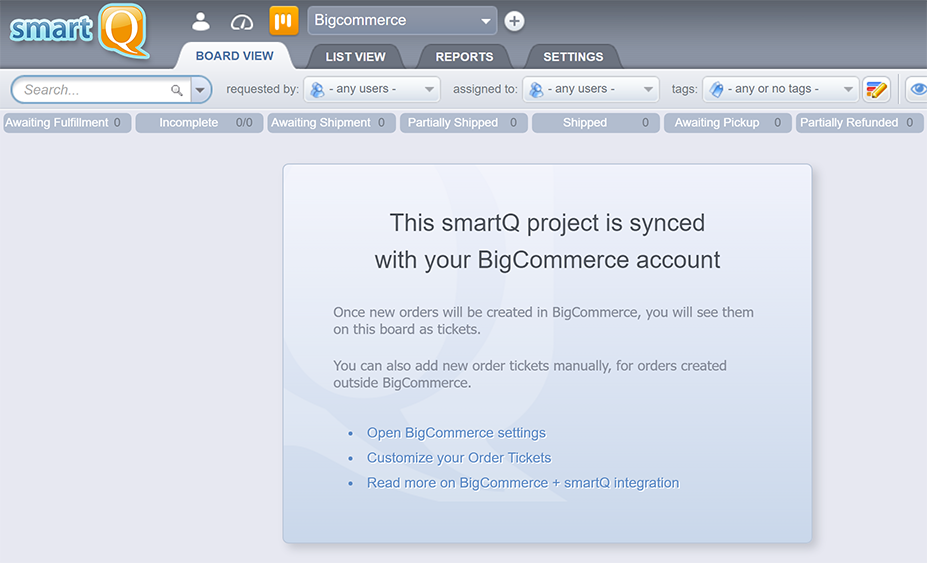Click the smartQ logo

point(79,30)
